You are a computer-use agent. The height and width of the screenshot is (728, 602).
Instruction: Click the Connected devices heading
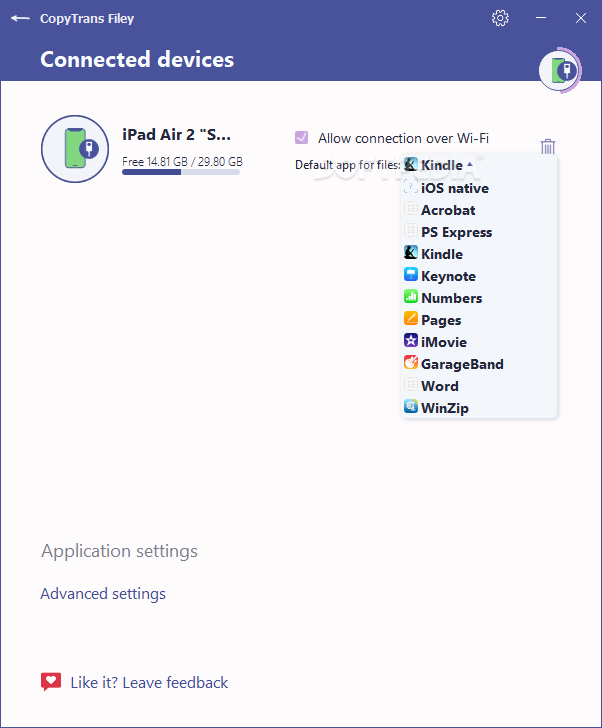pos(137,59)
